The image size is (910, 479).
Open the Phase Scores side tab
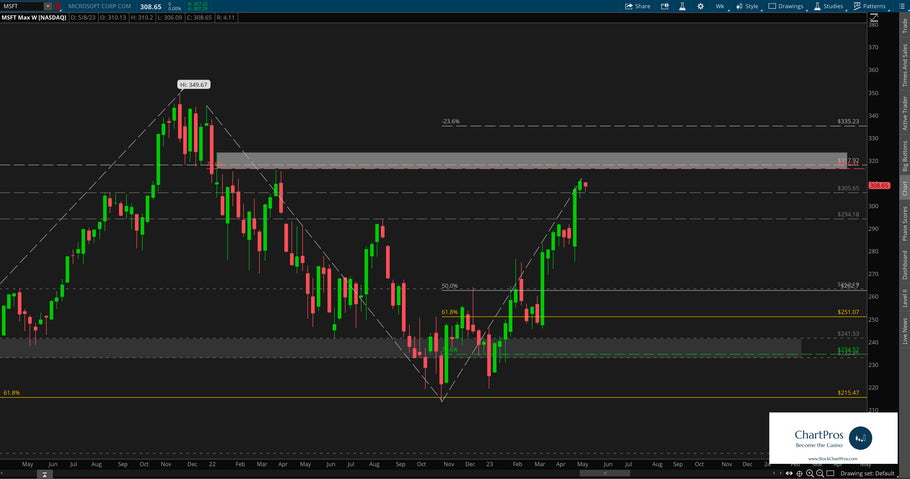(904, 224)
